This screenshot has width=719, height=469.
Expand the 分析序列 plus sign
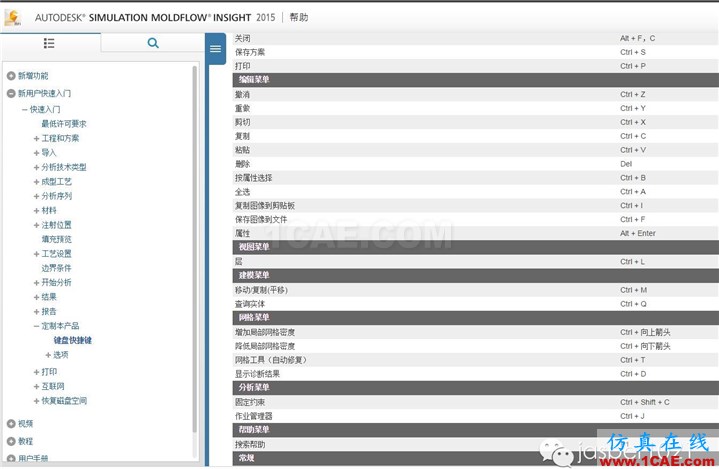[36, 196]
